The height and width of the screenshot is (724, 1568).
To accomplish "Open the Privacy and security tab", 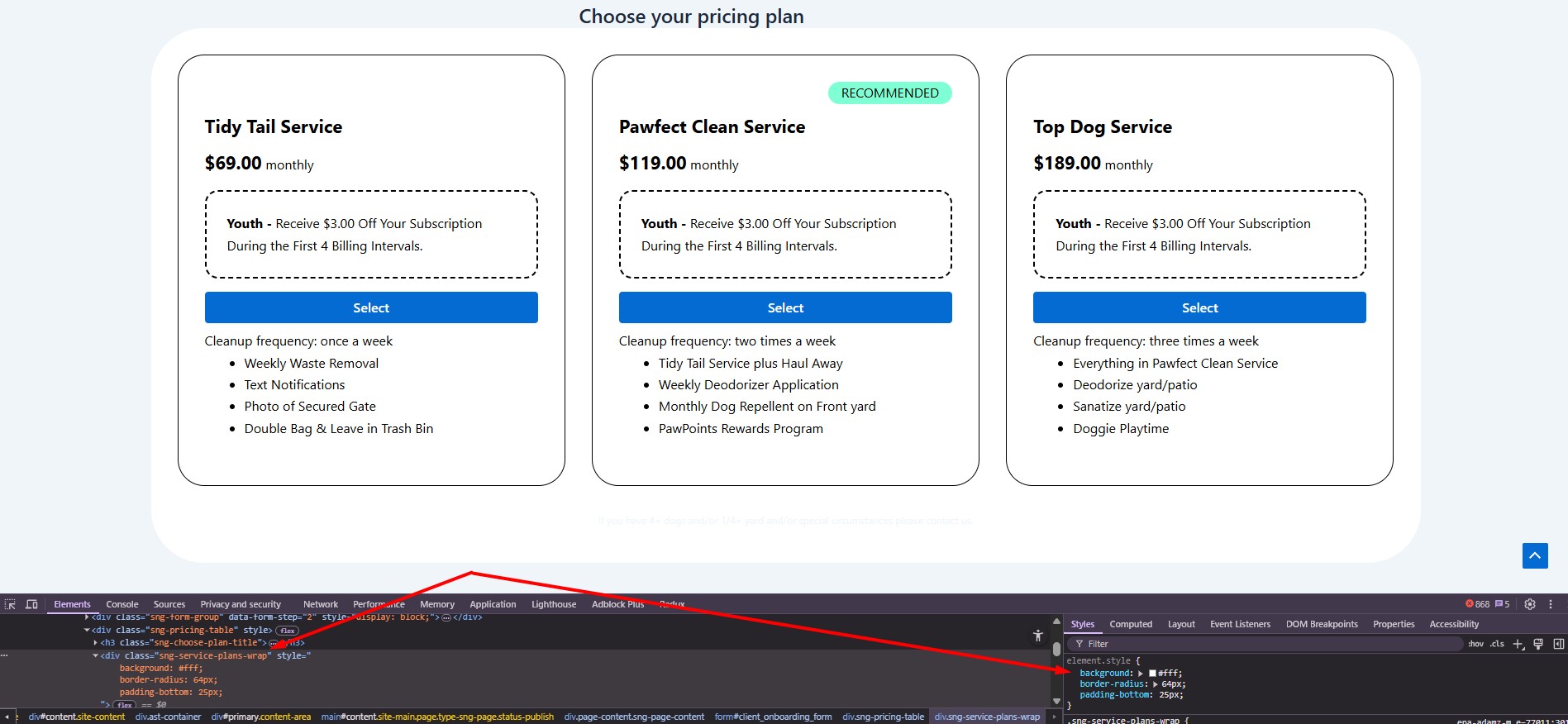I will (x=241, y=604).
